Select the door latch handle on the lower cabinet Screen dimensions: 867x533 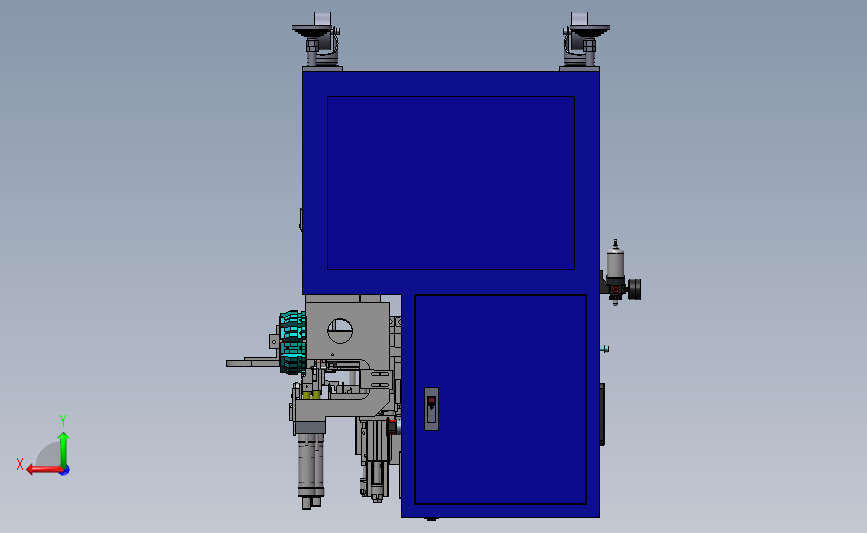431,409
